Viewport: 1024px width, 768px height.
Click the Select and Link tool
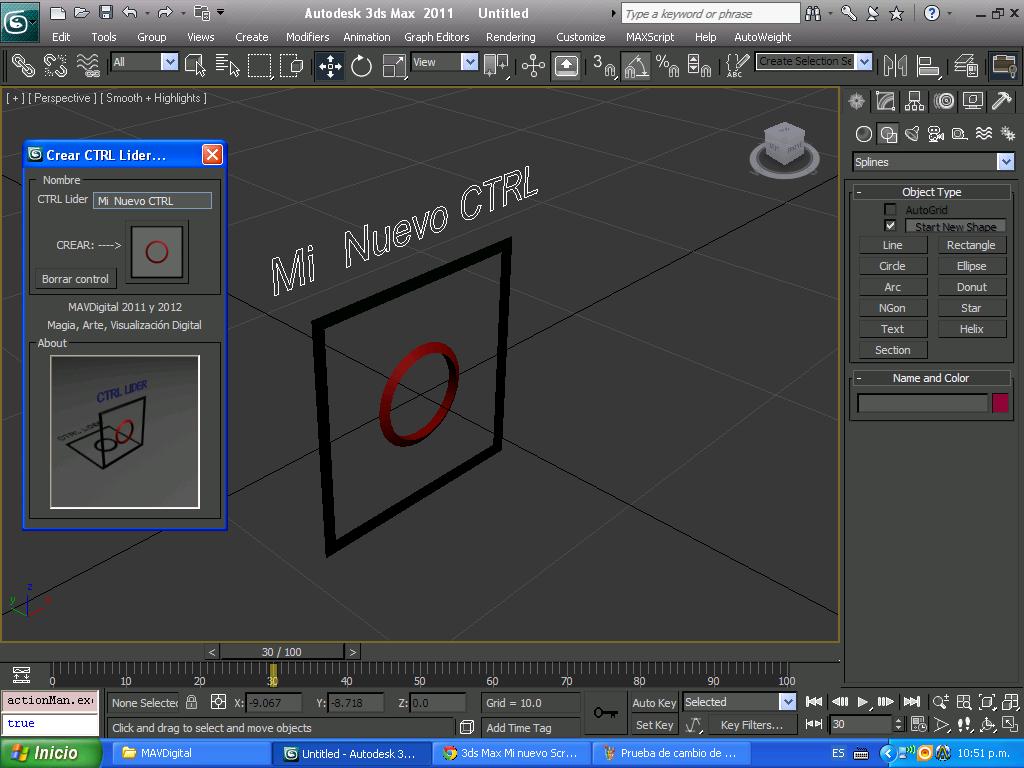pos(24,65)
